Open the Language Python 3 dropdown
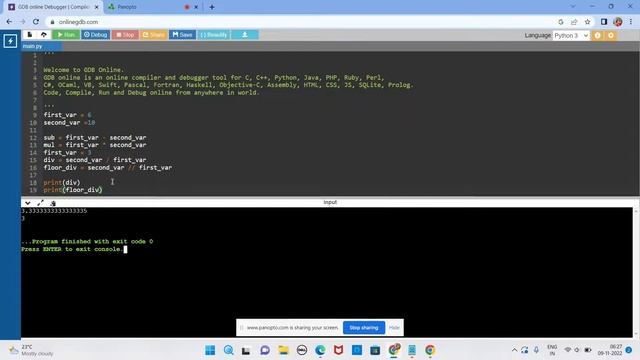Viewport: 640px width, 360px height. pyautogui.click(x=571, y=36)
